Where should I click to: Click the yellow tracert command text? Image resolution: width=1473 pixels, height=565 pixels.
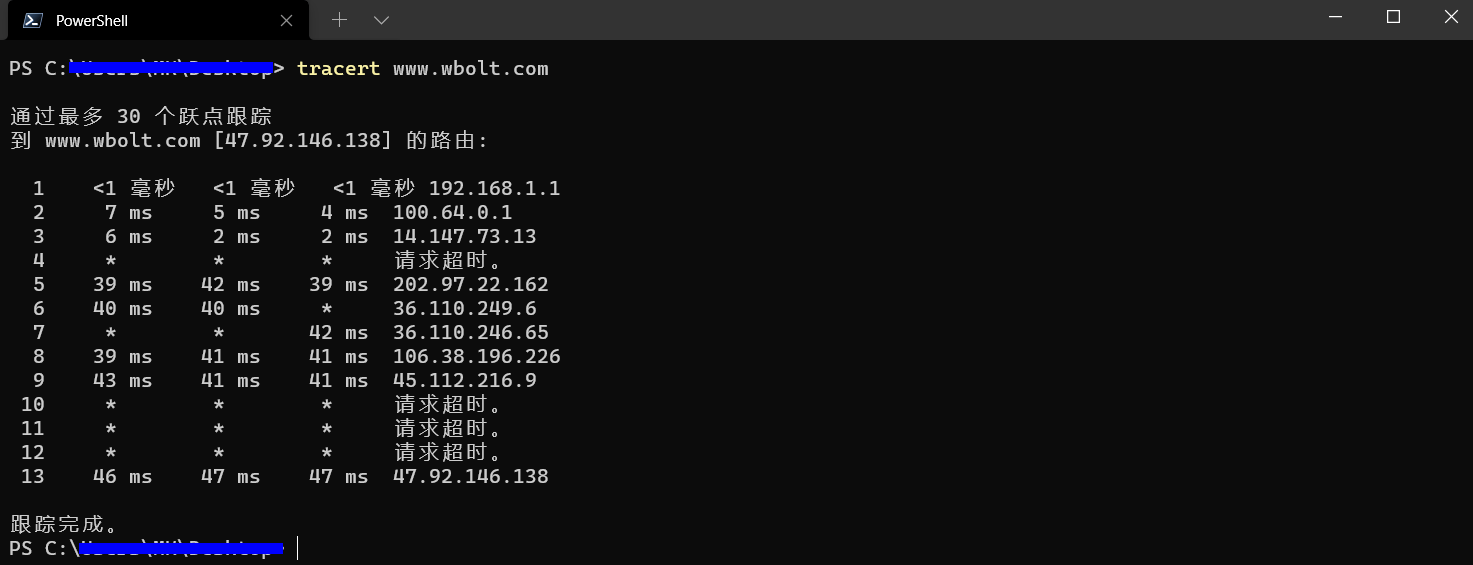coord(338,68)
